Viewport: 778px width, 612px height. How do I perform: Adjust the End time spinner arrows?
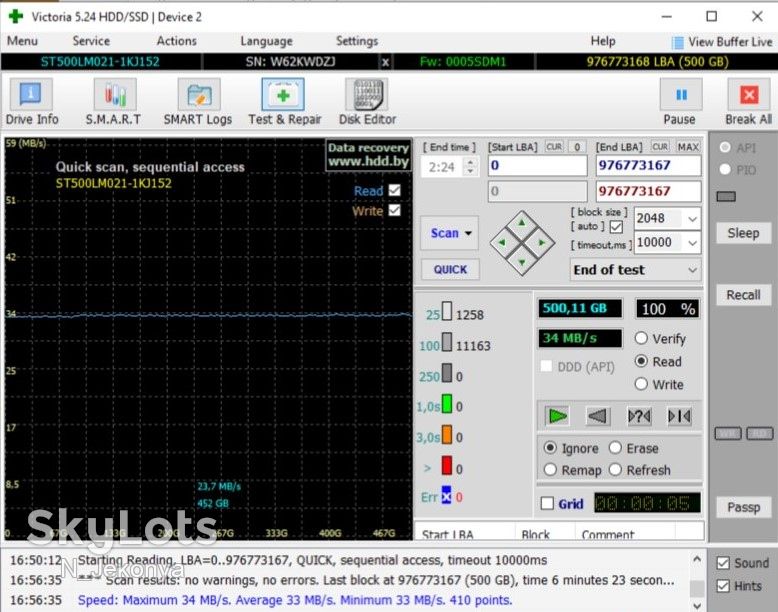point(470,166)
